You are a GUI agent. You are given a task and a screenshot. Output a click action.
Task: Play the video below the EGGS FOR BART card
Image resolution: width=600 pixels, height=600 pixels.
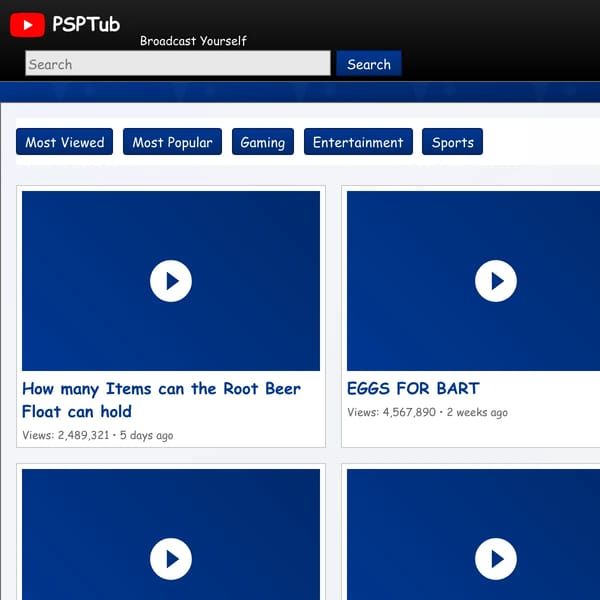pos(496,559)
